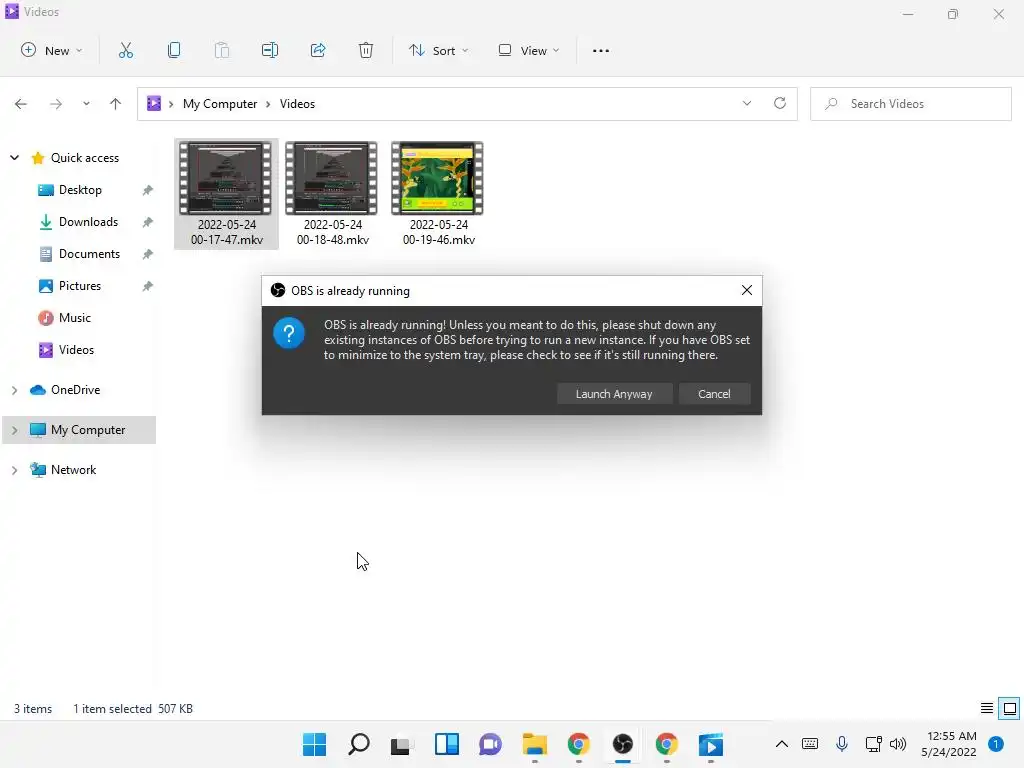This screenshot has width=1024, height=768.
Task: Go up one folder level arrow
Action: click(116, 104)
